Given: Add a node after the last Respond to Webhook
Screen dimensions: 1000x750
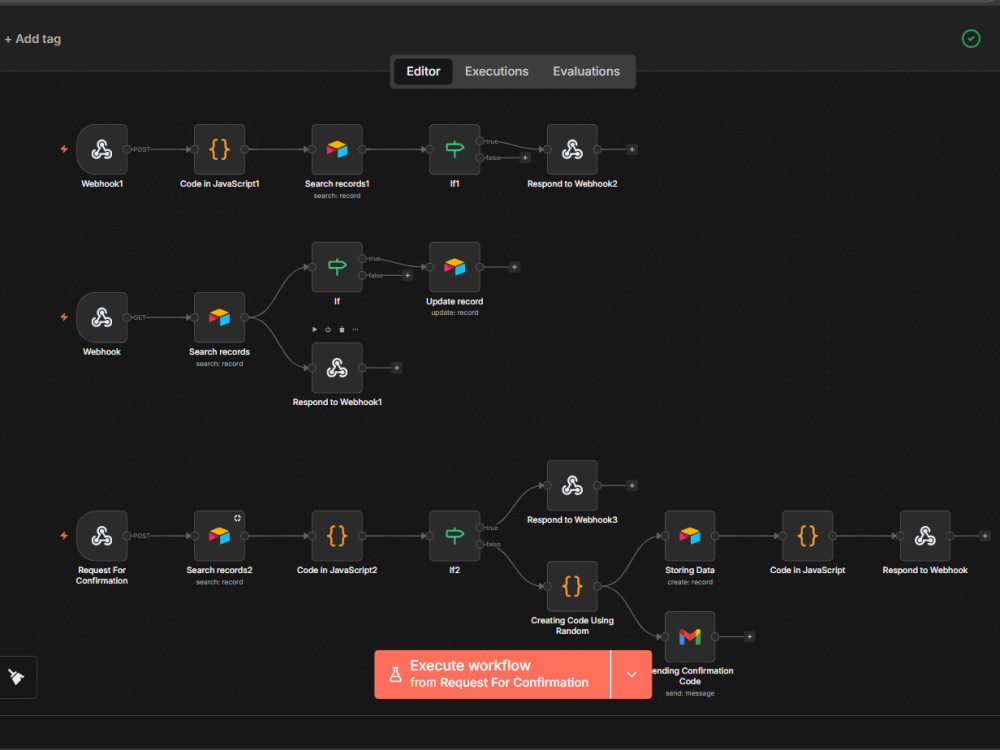Looking at the screenshot, I should point(985,536).
